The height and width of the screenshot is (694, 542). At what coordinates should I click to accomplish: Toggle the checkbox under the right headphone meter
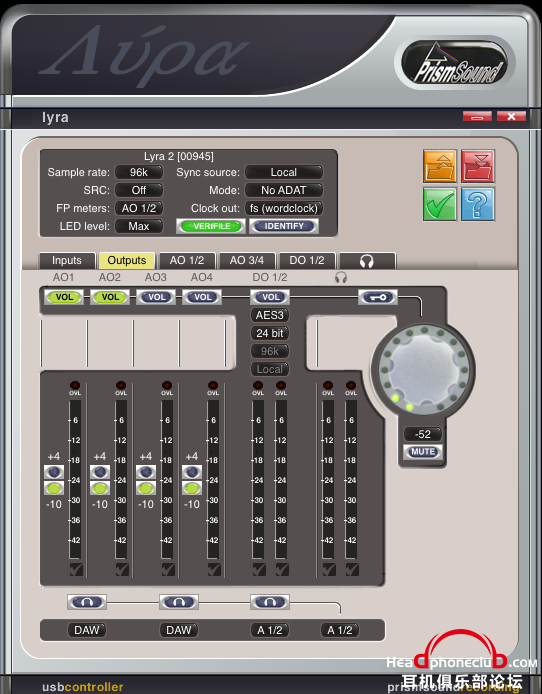pyautogui.click(x=352, y=569)
